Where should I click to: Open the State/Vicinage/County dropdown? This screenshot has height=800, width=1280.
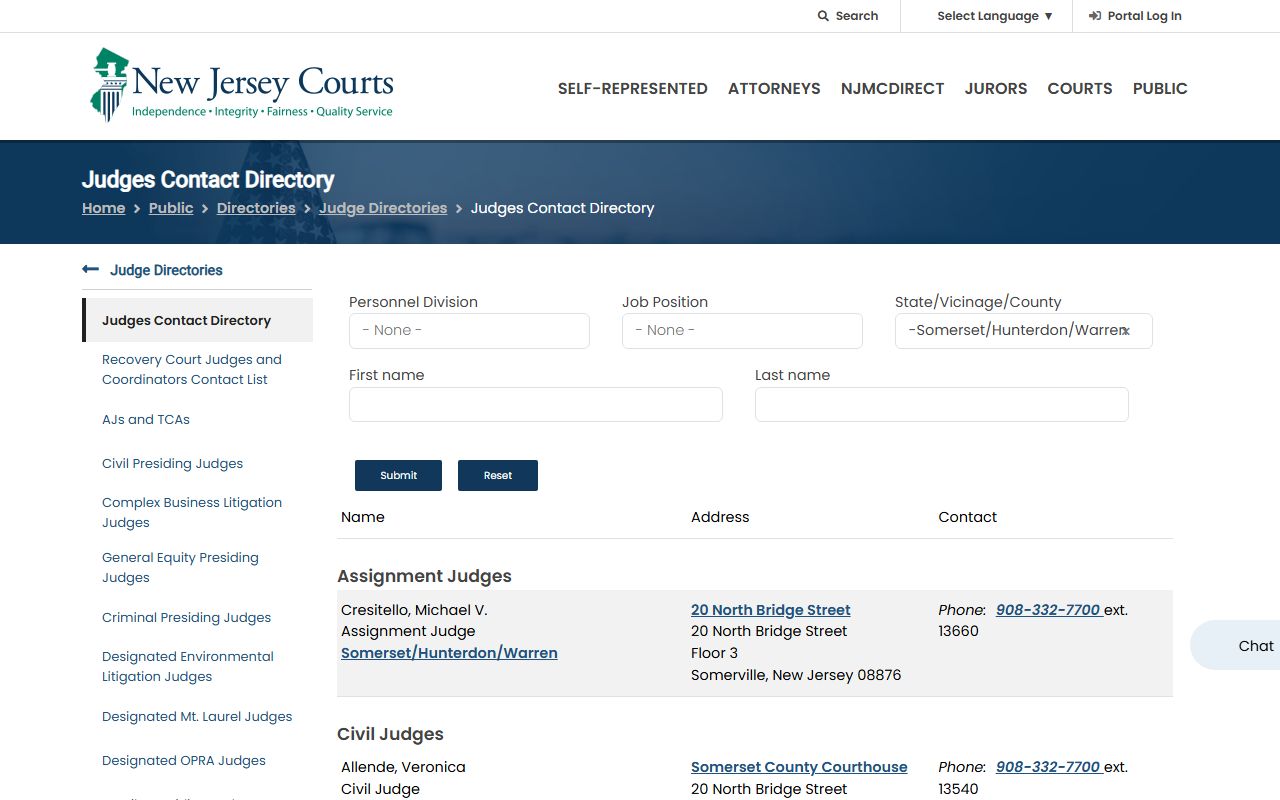pos(1023,331)
